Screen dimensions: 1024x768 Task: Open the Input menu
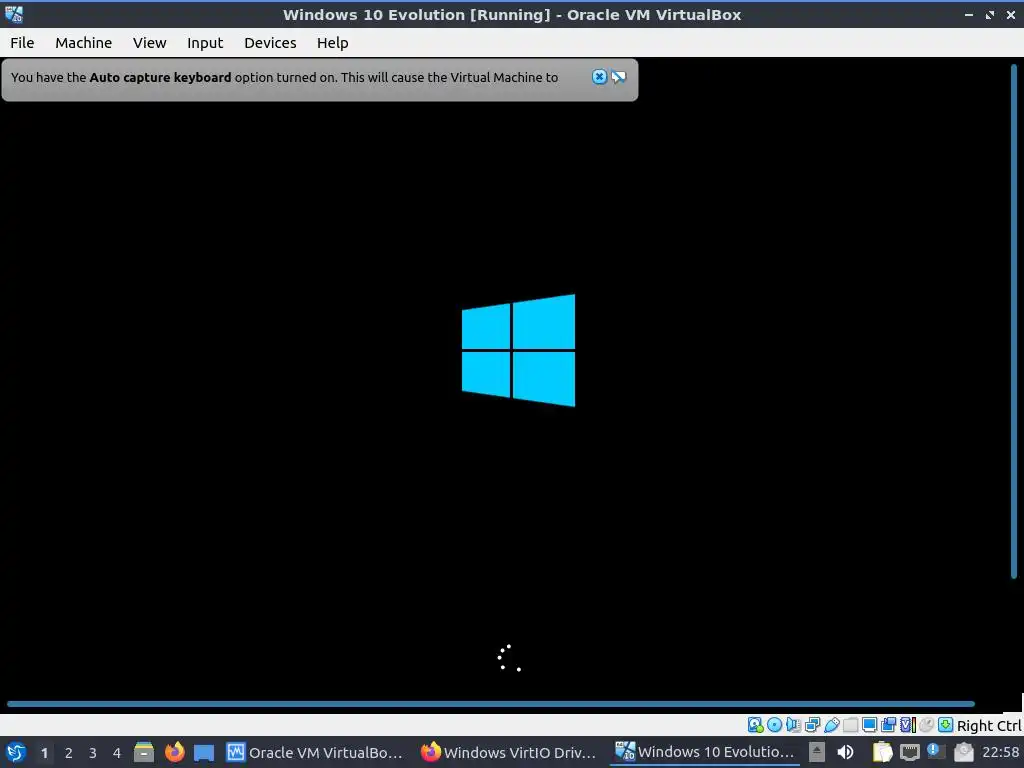tap(205, 43)
